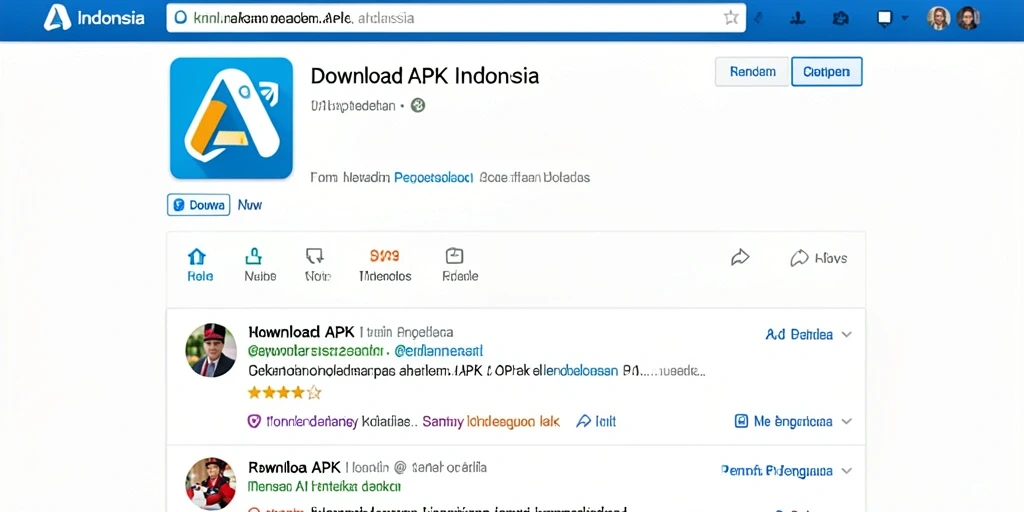The image size is (1024, 512).
Task: Expand the Pennft Pdengniaa dropdown
Action: (x=786, y=470)
